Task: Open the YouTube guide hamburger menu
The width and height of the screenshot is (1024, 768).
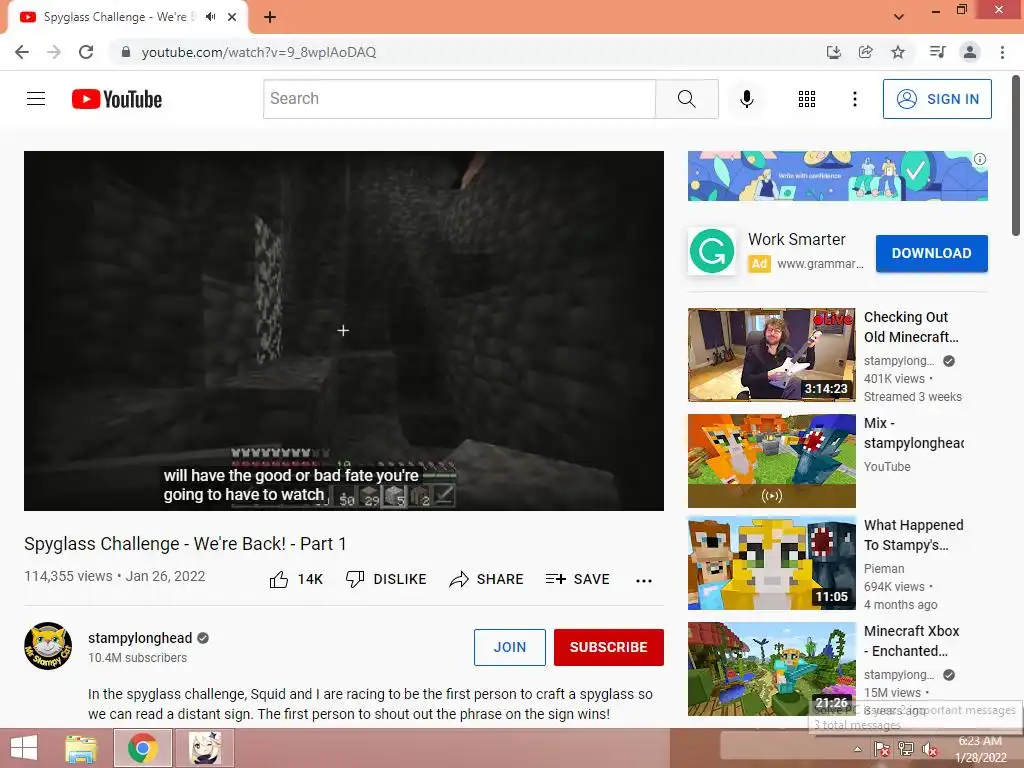Action: [x=36, y=99]
